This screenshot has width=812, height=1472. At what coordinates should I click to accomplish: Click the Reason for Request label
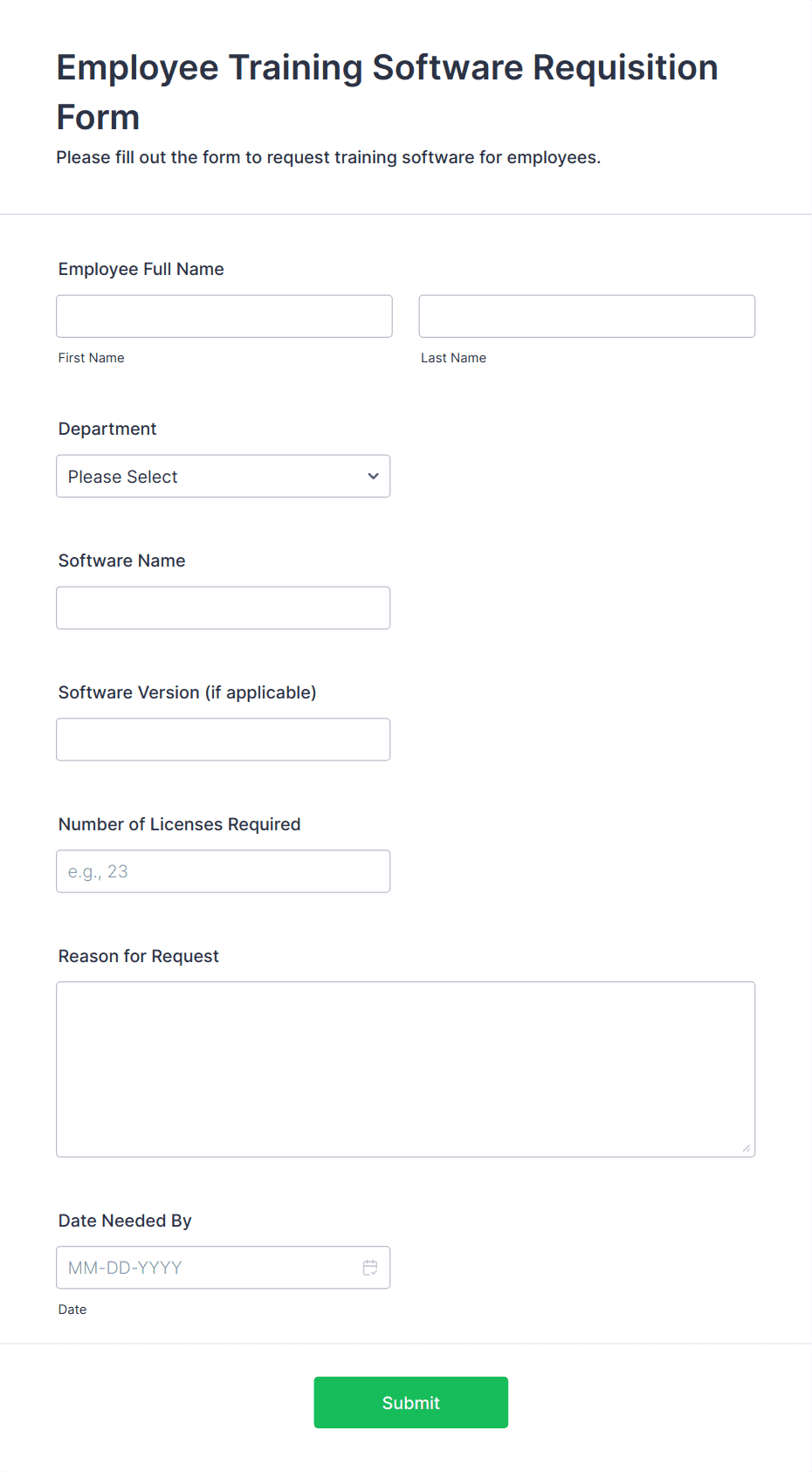click(139, 956)
